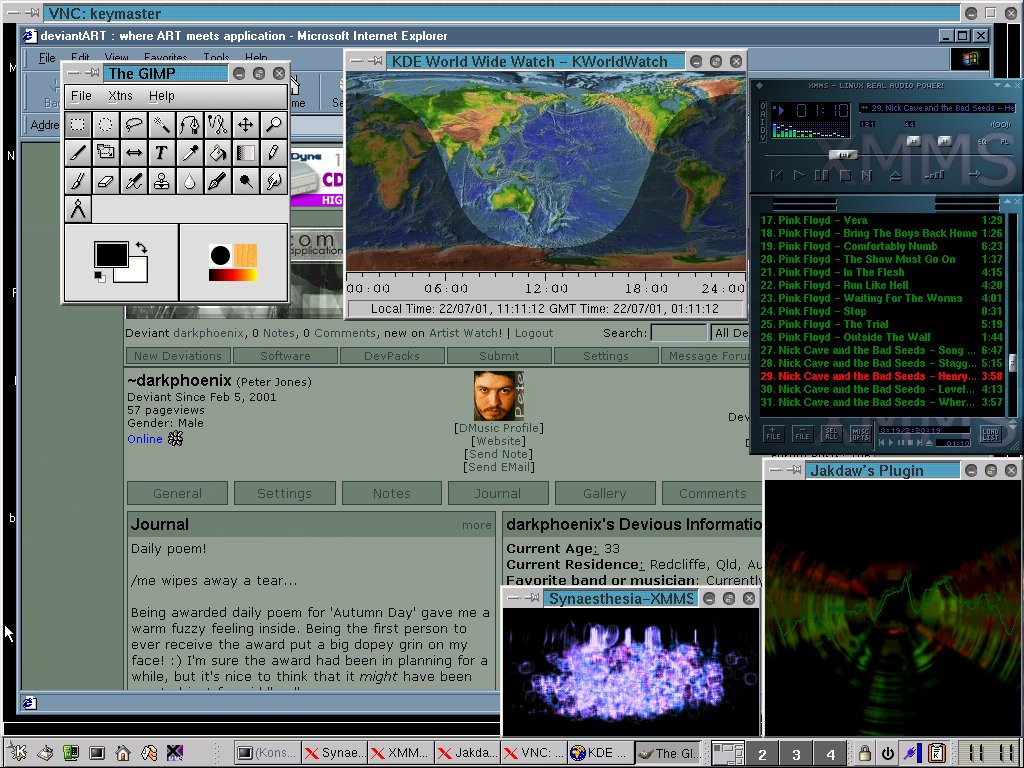
Task: Open MISC OPTS in XMMS playlist
Action: pyautogui.click(x=861, y=434)
